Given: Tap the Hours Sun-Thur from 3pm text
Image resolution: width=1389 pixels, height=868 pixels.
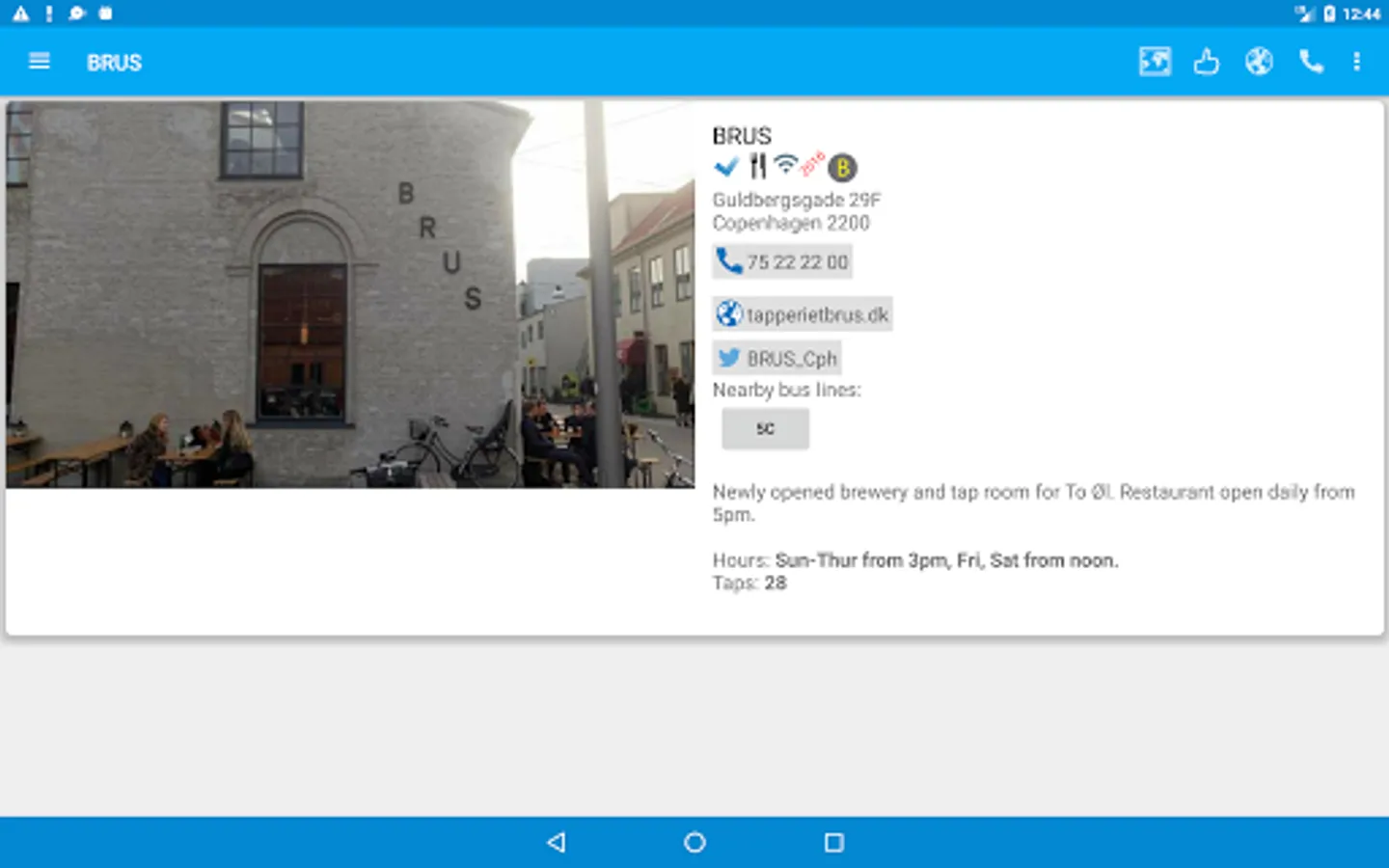Looking at the screenshot, I should 915,560.
